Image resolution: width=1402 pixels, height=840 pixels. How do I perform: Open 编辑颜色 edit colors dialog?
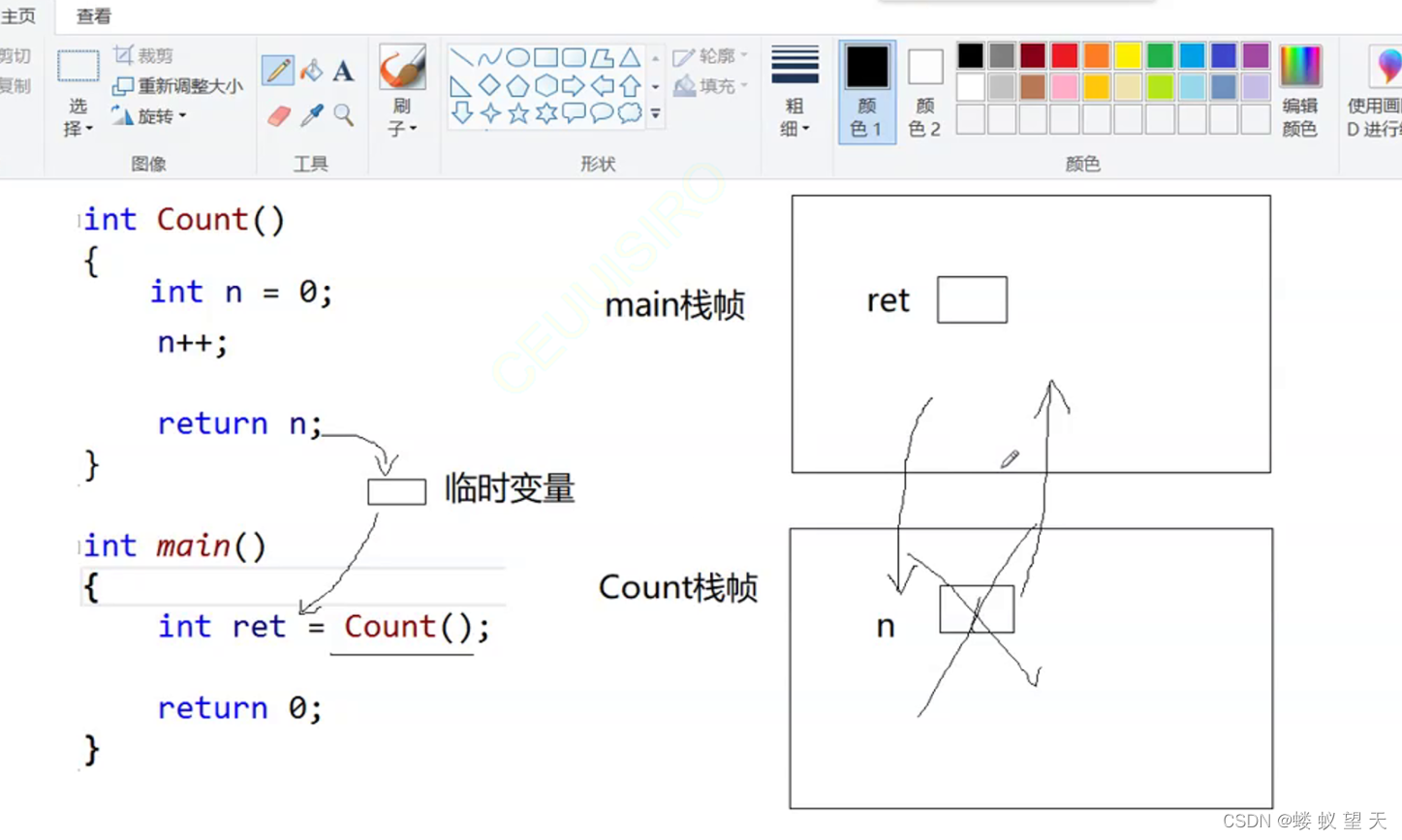coord(1300,92)
